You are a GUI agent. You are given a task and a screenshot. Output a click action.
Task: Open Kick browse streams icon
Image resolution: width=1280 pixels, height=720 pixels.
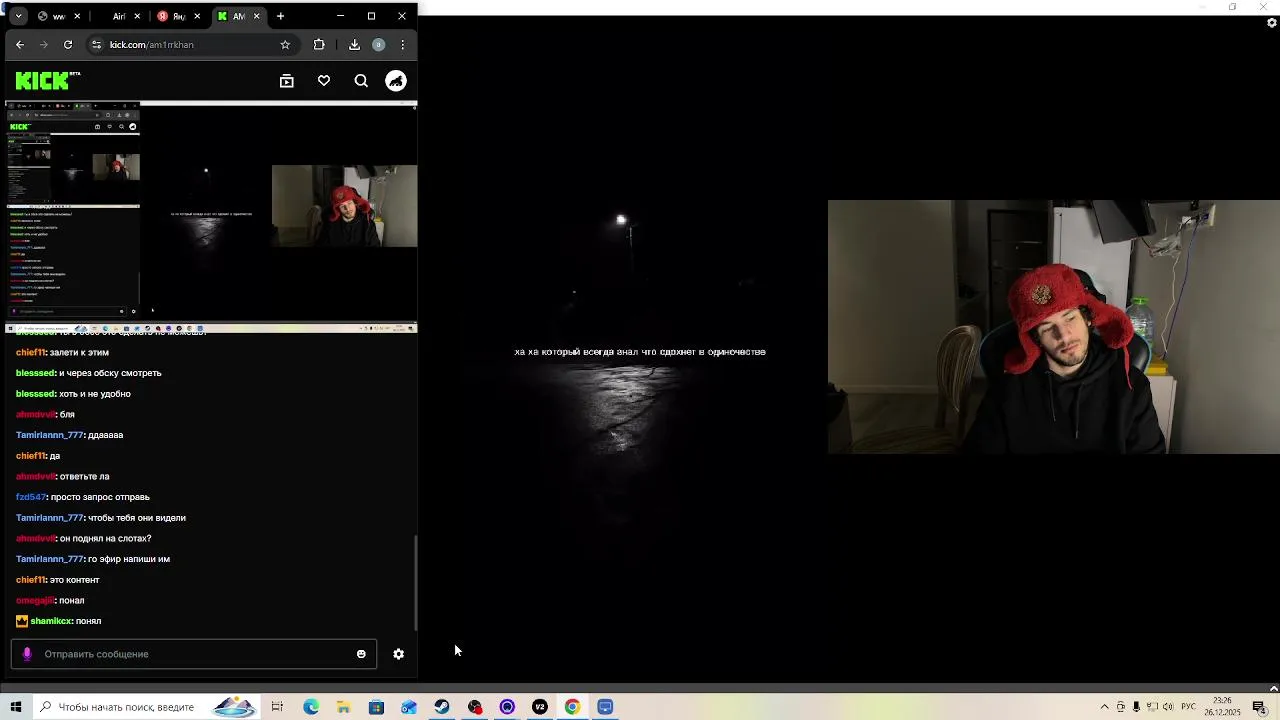pos(287,81)
